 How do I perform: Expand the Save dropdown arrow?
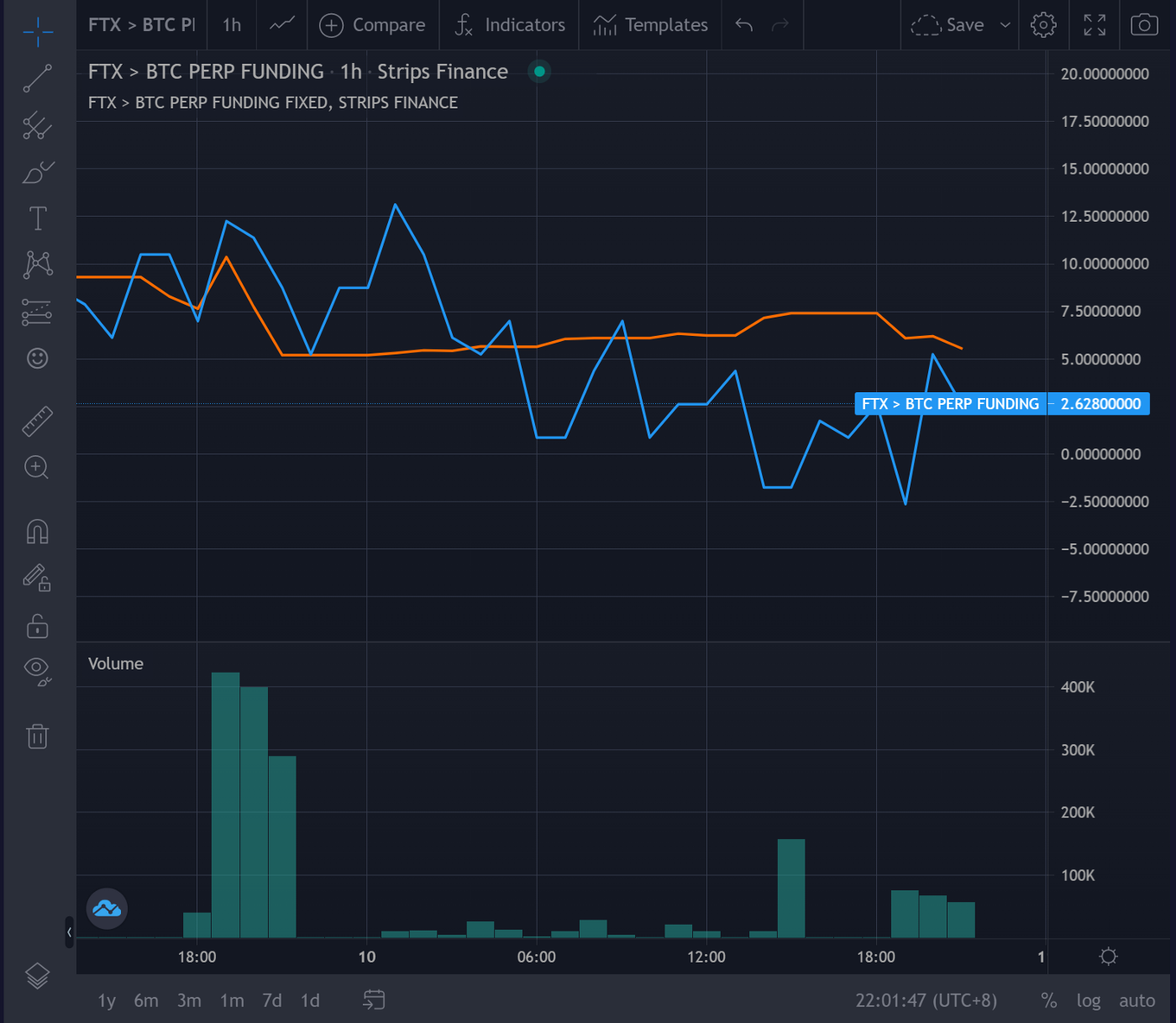tap(1005, 25)
